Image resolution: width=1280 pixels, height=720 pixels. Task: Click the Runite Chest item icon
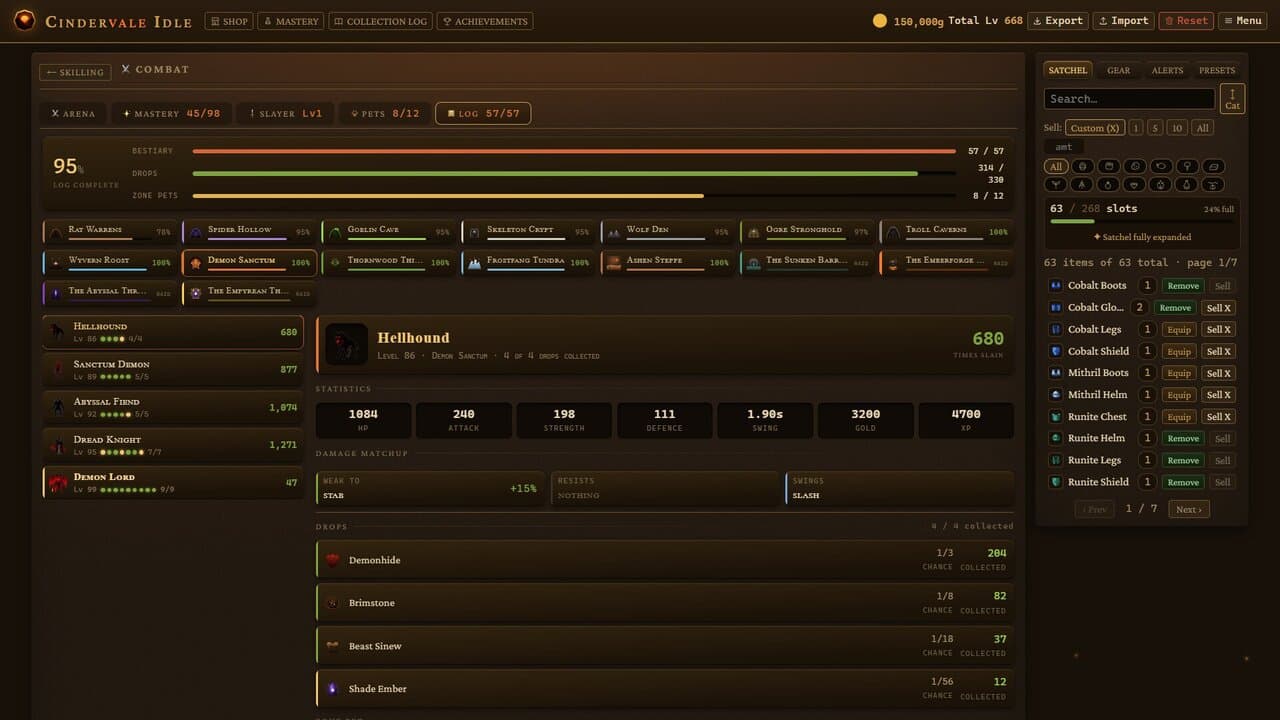coord(1055,417)
